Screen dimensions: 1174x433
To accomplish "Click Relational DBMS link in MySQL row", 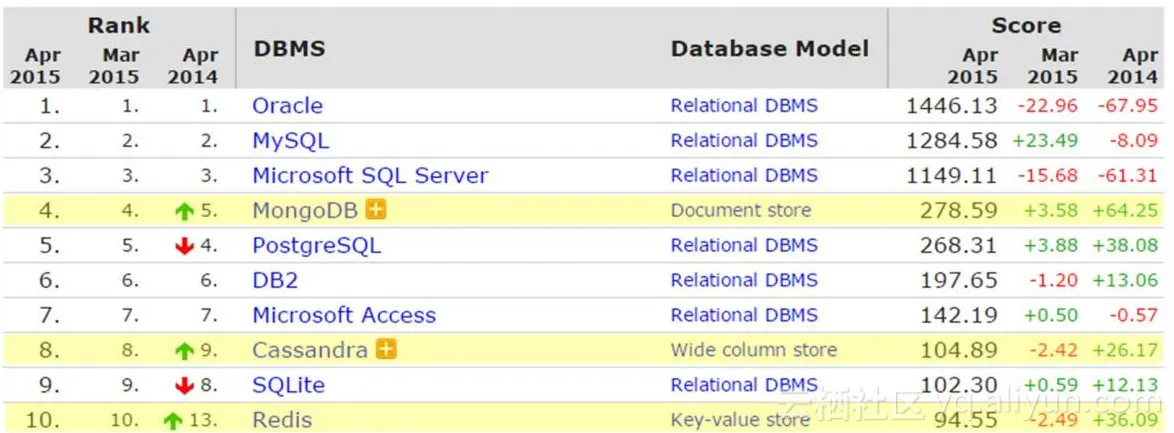I will (x=744, y=141).
